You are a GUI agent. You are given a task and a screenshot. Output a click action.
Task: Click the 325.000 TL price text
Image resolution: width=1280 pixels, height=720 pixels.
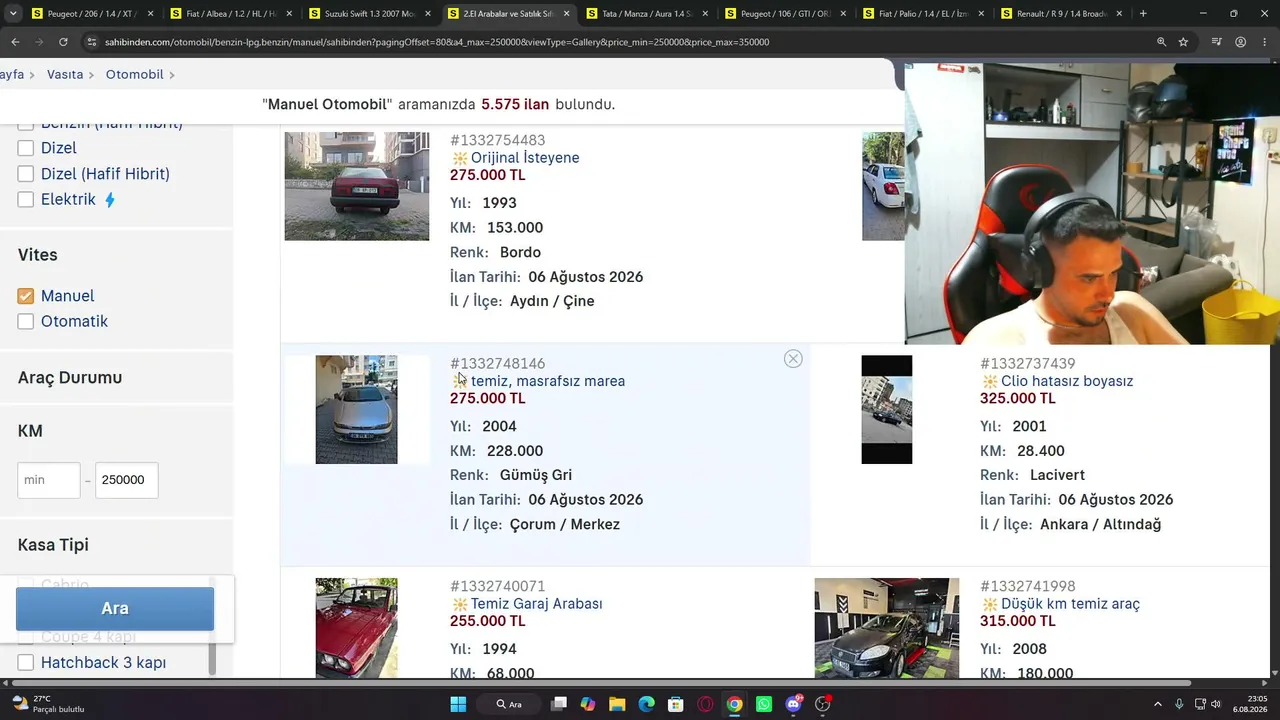[x=1018, y=399]
